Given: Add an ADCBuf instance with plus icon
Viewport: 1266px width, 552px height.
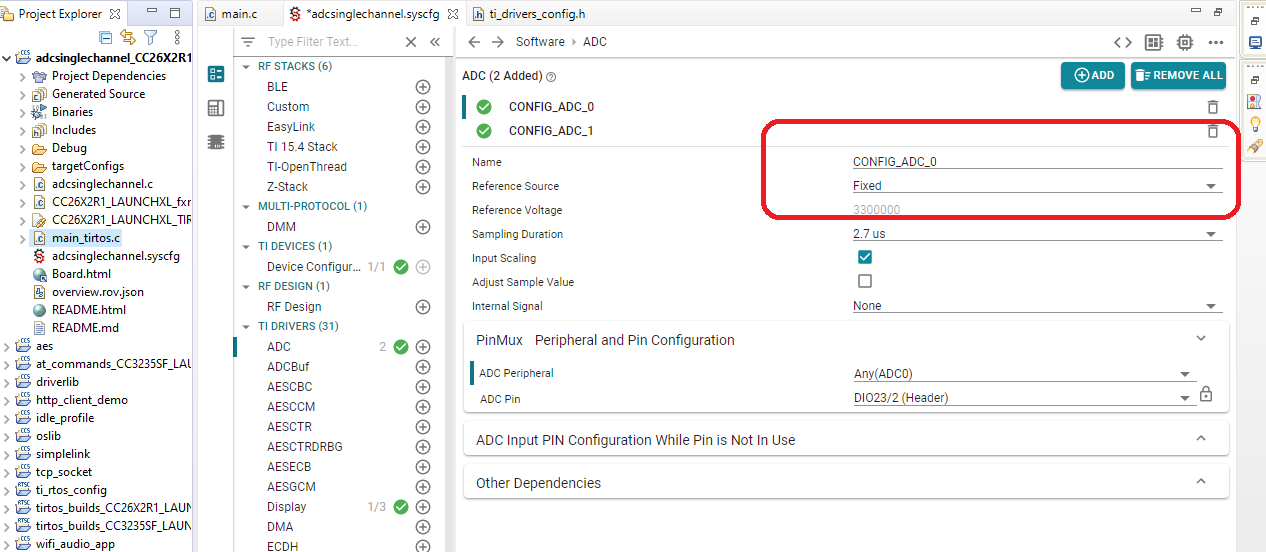Looking at the screenshot, I should click(x=423, y=367).
